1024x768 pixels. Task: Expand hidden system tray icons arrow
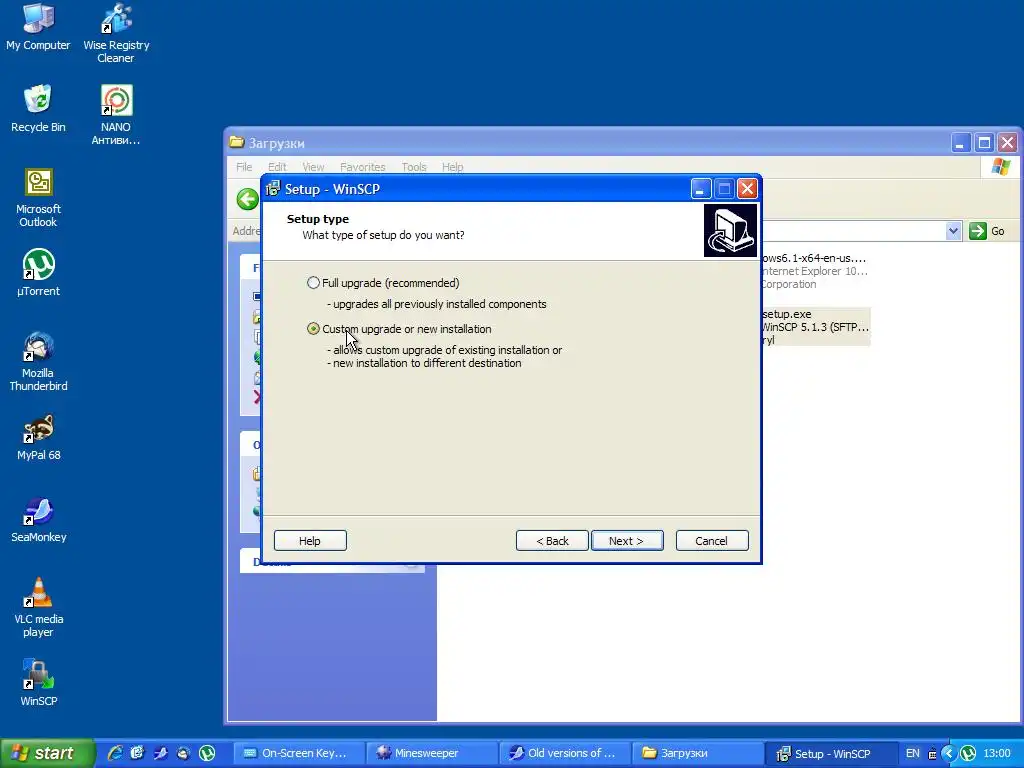(949, 754)
